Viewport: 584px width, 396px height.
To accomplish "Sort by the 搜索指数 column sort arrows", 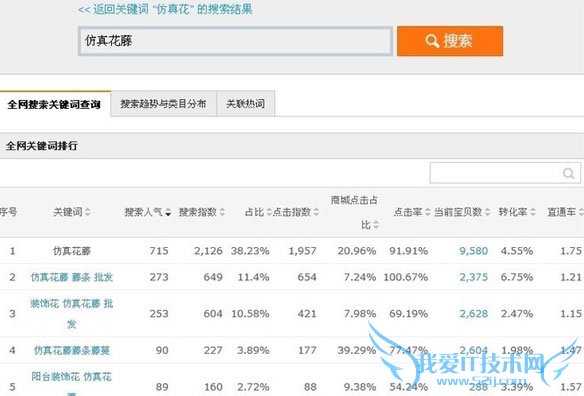I will 222,212.
